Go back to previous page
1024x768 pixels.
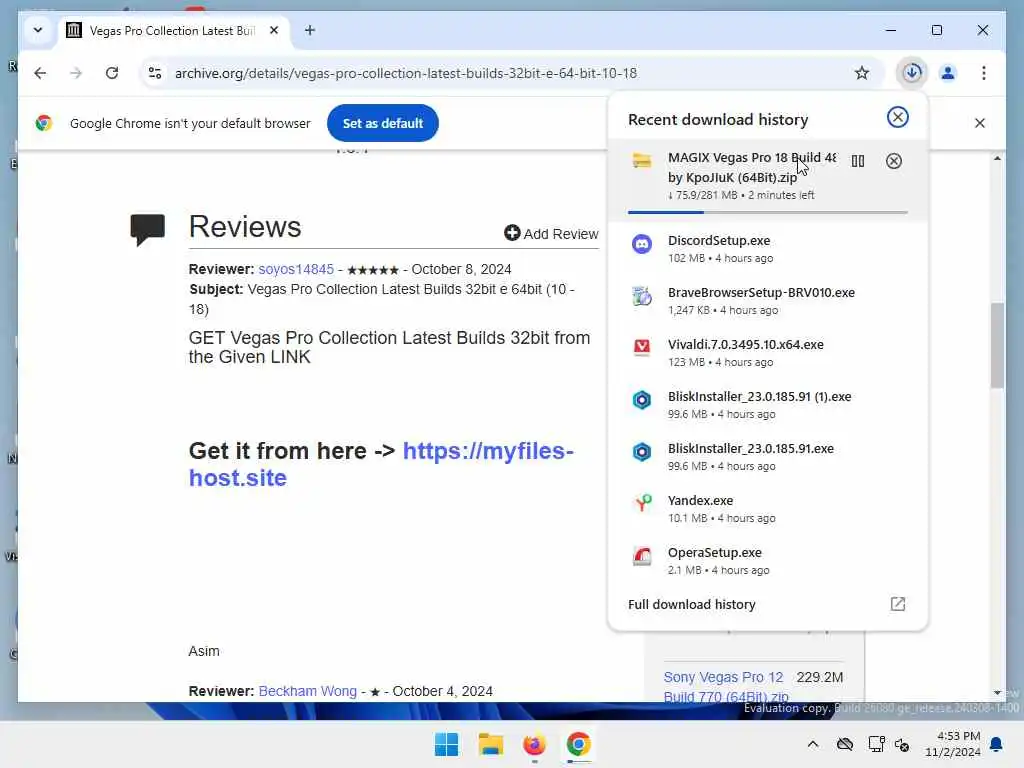click(40, 73)
